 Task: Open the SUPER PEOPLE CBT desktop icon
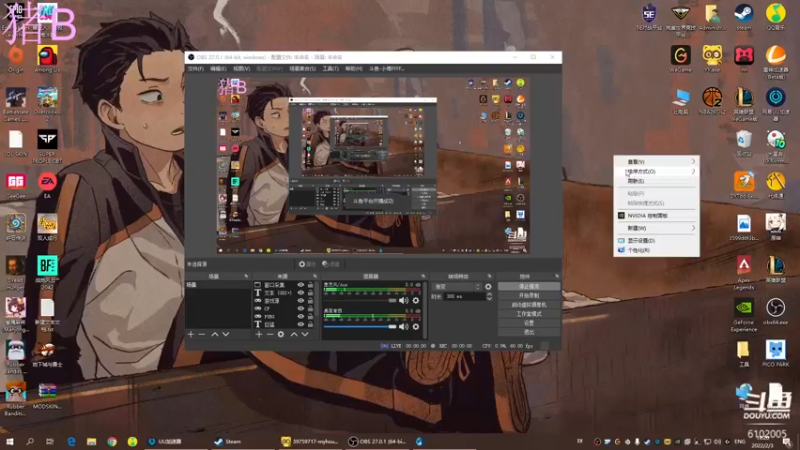click(x=47, y=147)
